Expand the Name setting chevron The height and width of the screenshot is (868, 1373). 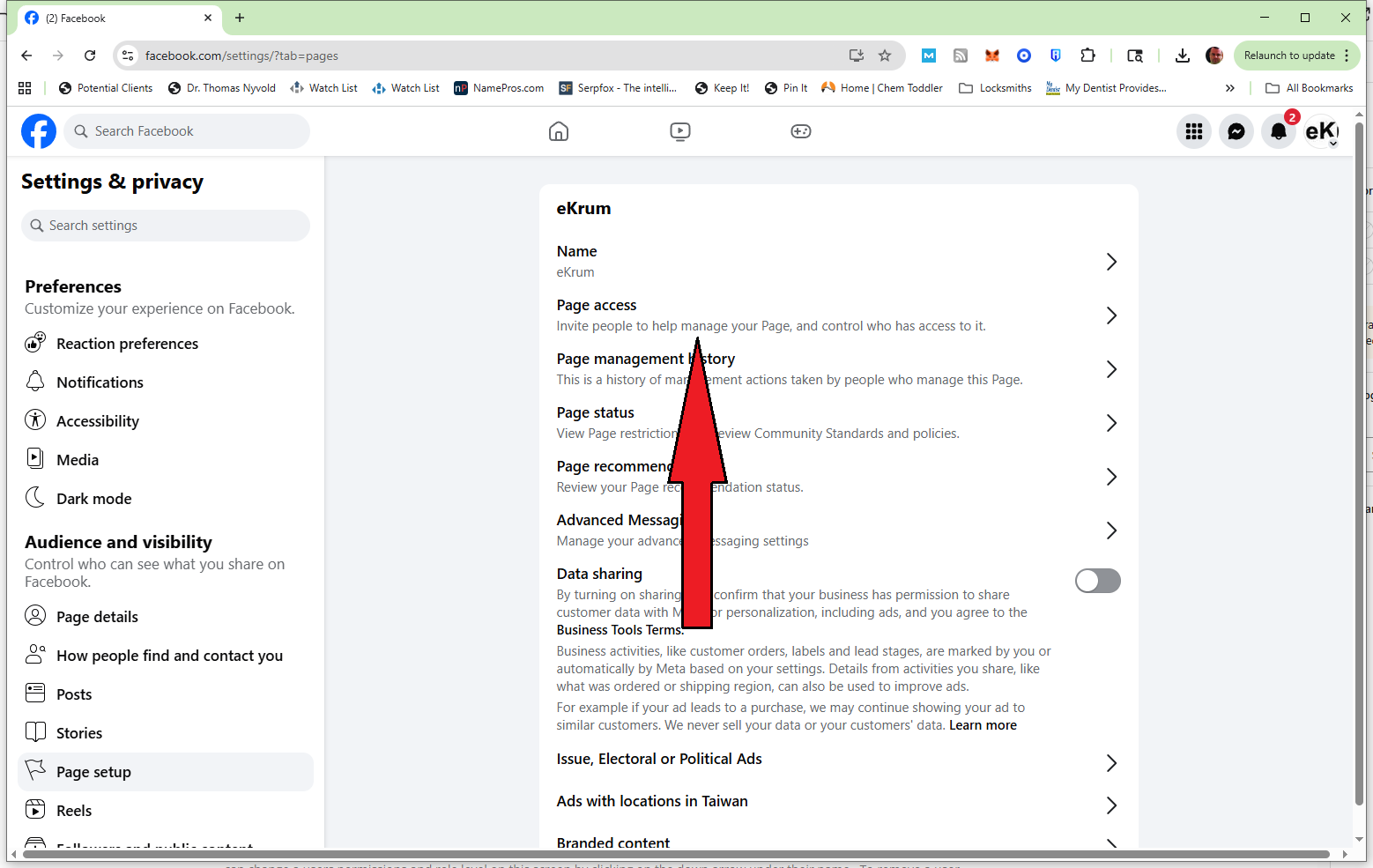click(x=1111, y=262)
